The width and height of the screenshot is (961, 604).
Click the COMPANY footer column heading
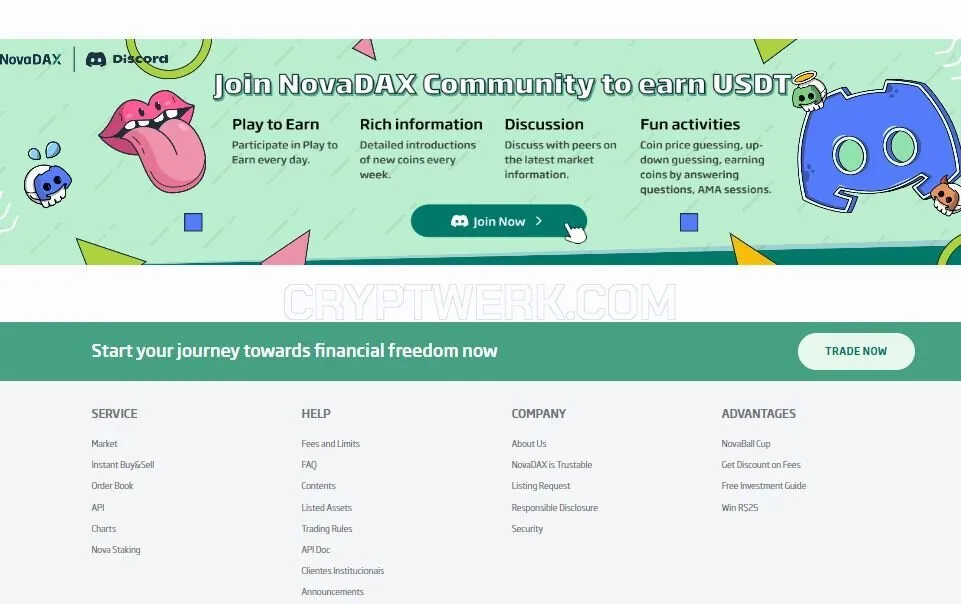click(x=539, y=413)
